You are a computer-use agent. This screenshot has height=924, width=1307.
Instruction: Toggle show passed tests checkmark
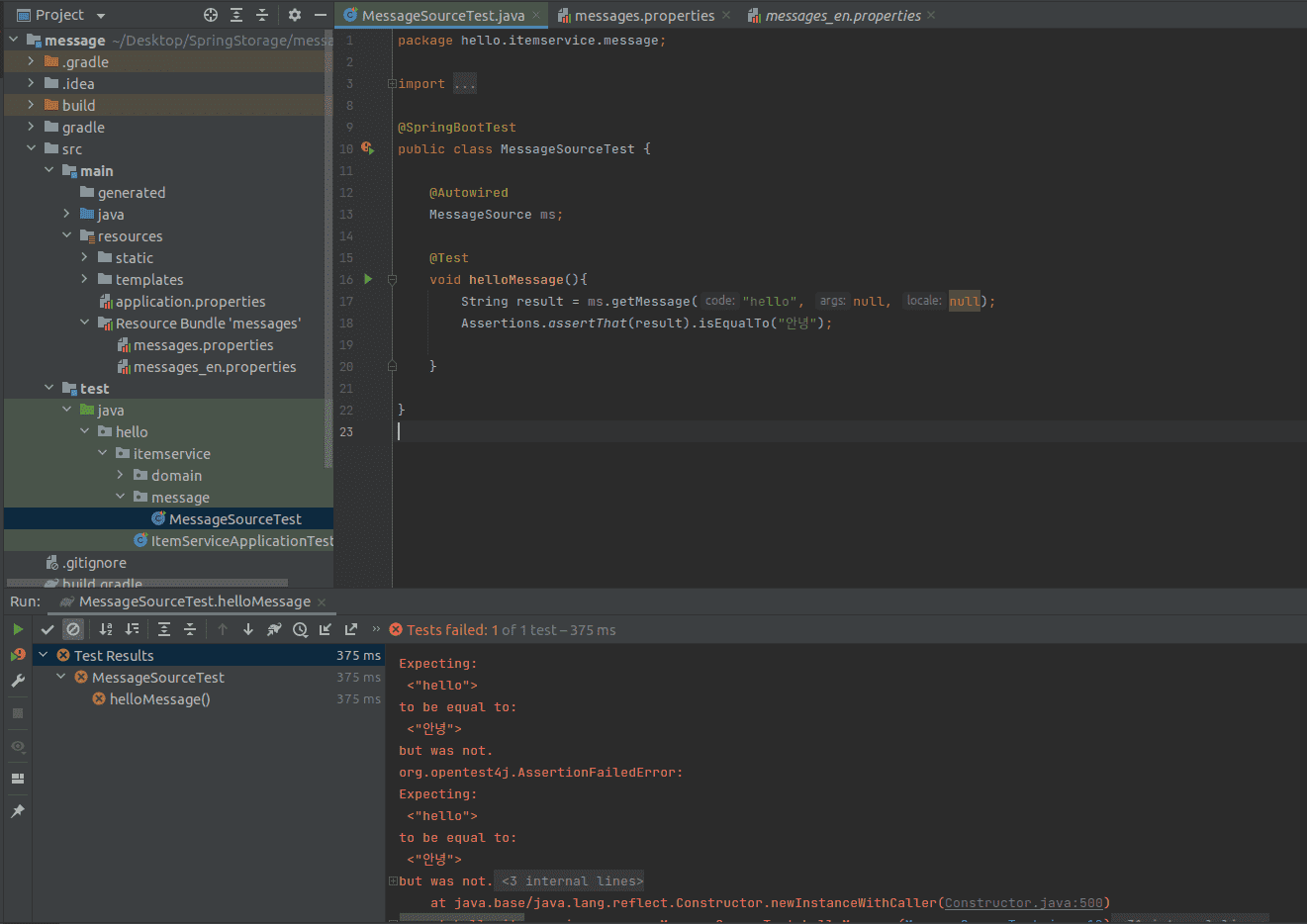[47, 629]
